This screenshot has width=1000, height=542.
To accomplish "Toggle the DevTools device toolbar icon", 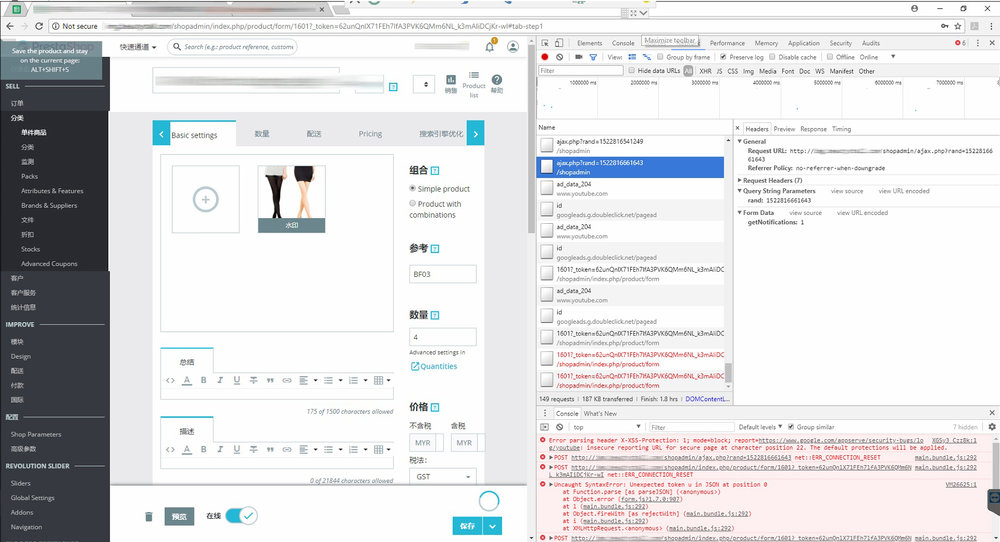I will pyautogui.click(x=559, y=43).
